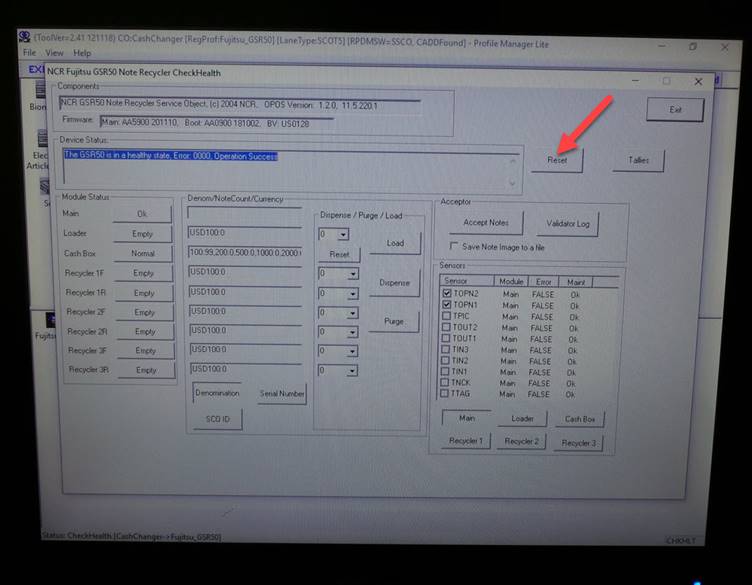752x585 pixels.
Task: Open the File menu
Action: 29,53
